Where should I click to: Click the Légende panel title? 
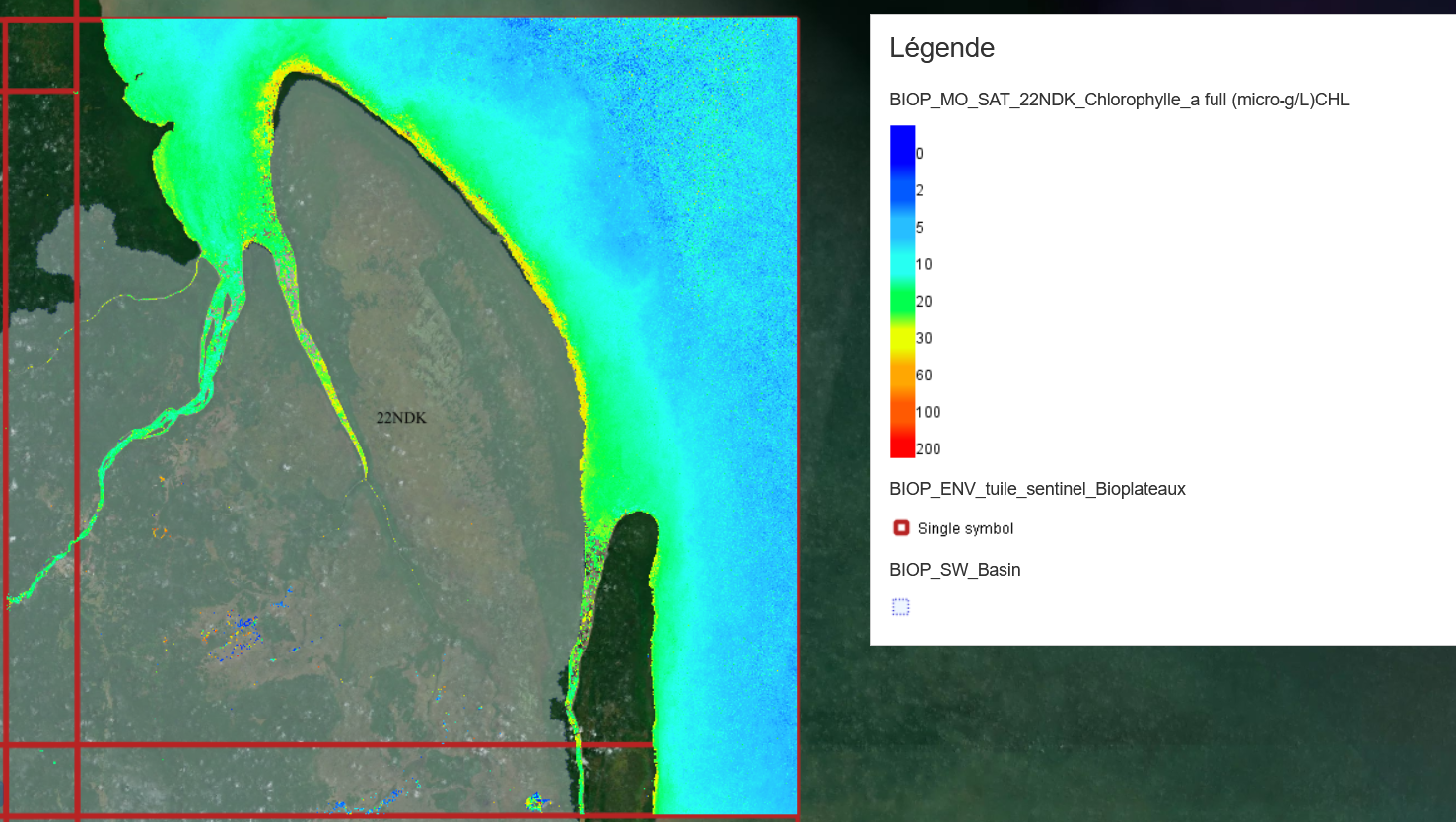coord(941,48)
